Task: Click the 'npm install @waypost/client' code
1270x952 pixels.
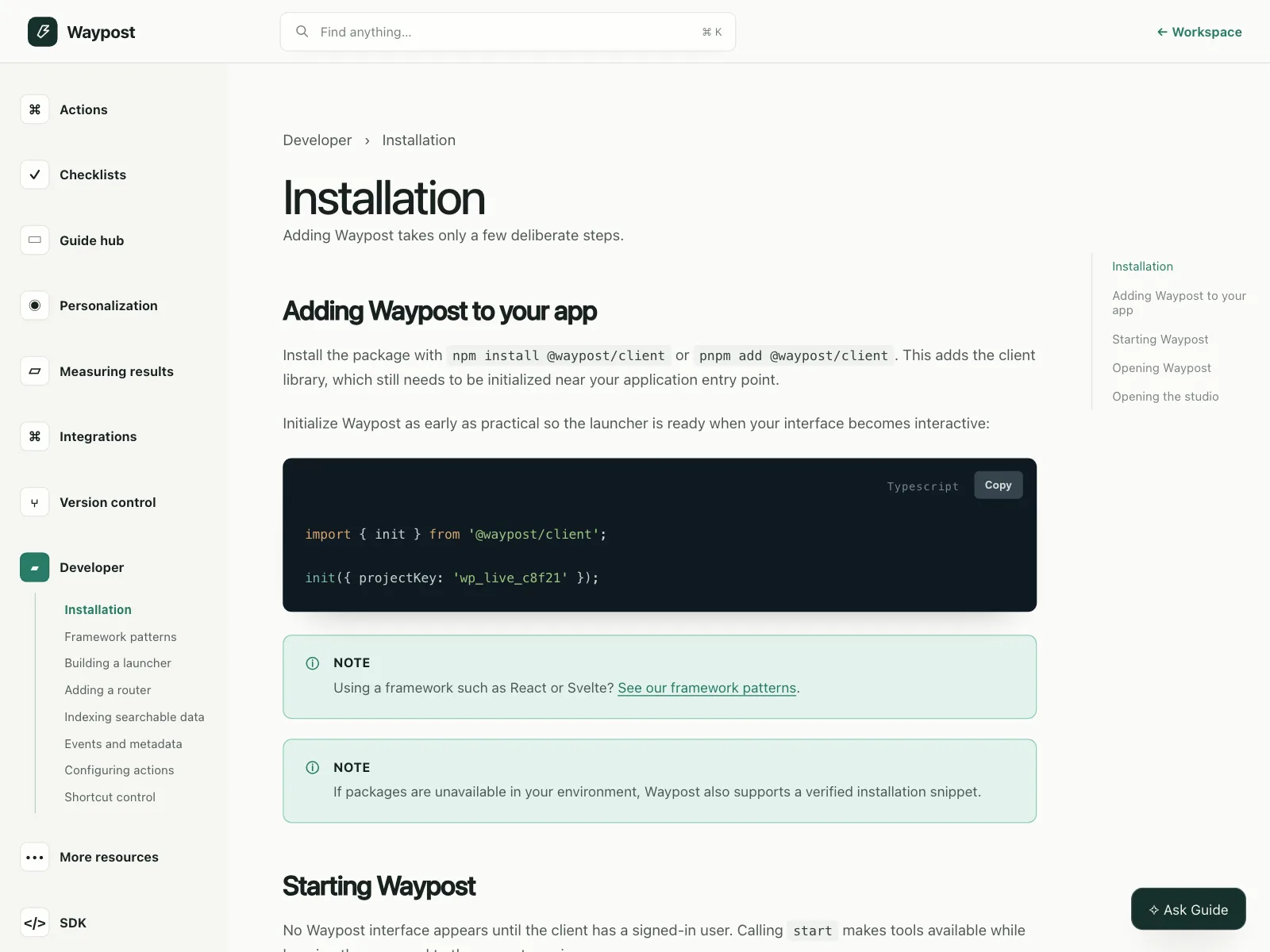Action: pos(558,355)
